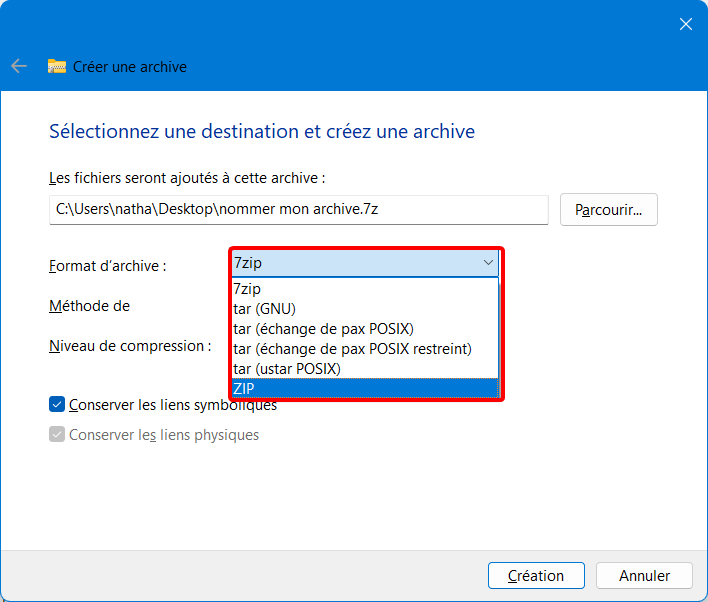Pick tar (échange de pax POSIX)
708x602 pixels.
point(365,329)
